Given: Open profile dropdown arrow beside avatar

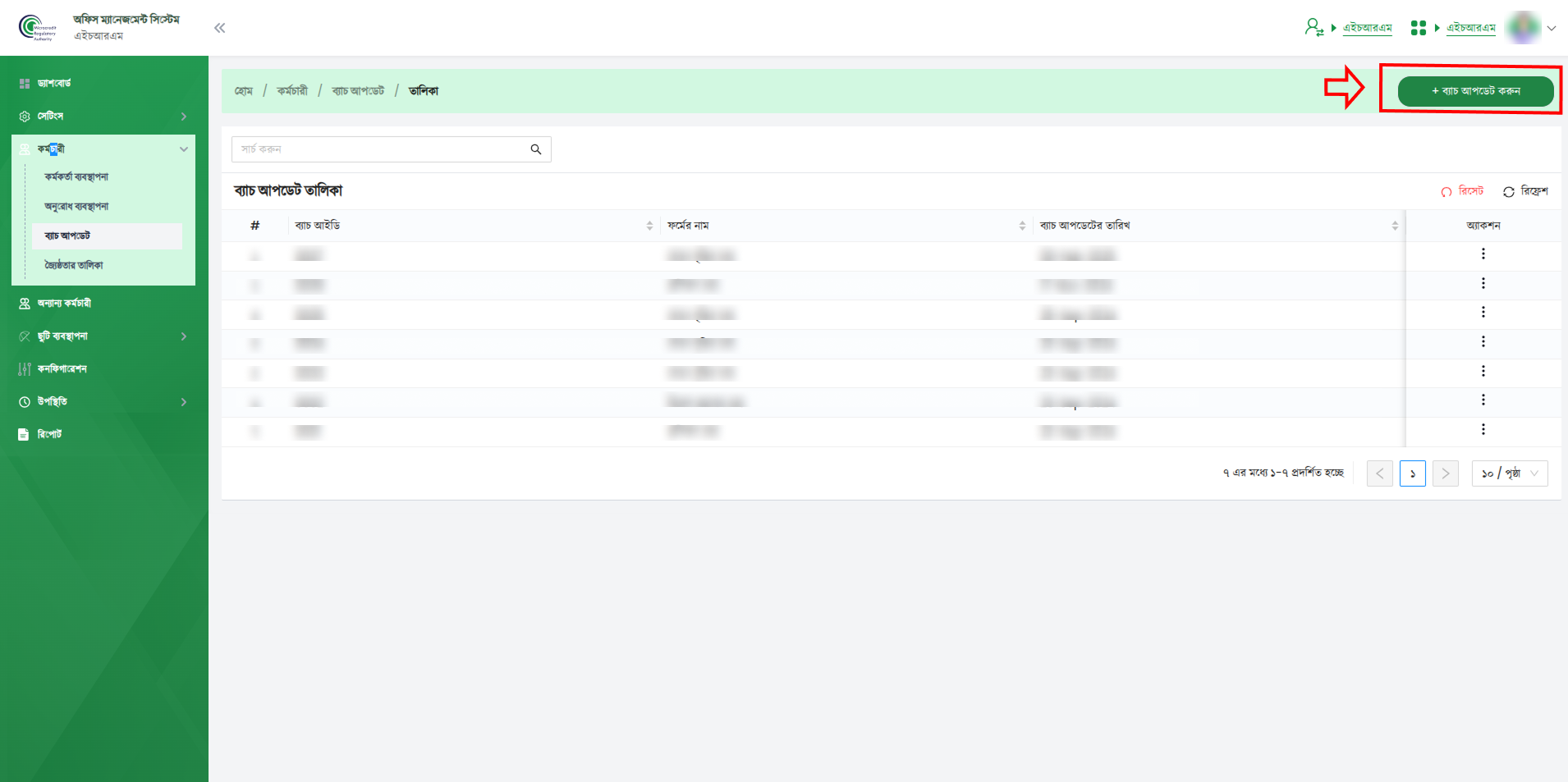Looking at the screenshot, I should click(1551, 28).
